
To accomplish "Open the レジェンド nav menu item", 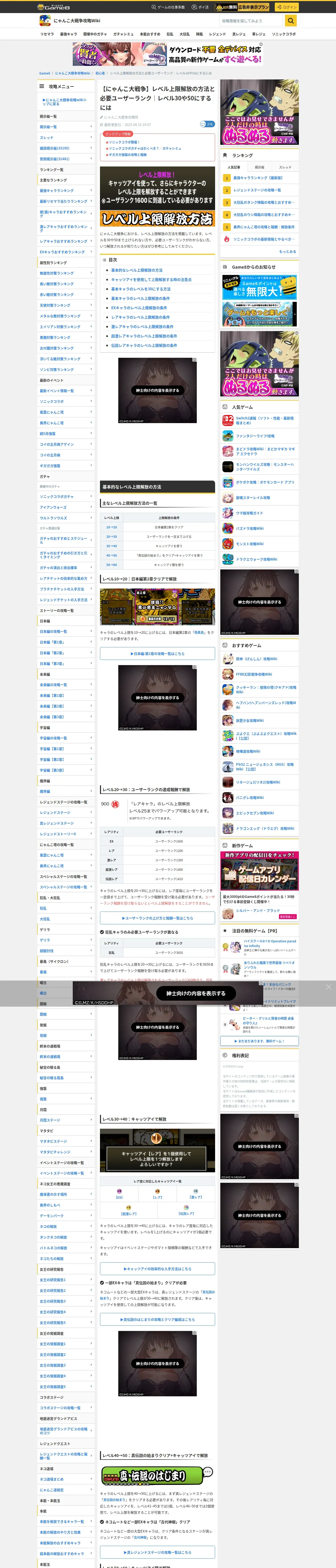I will pos(217,34).
